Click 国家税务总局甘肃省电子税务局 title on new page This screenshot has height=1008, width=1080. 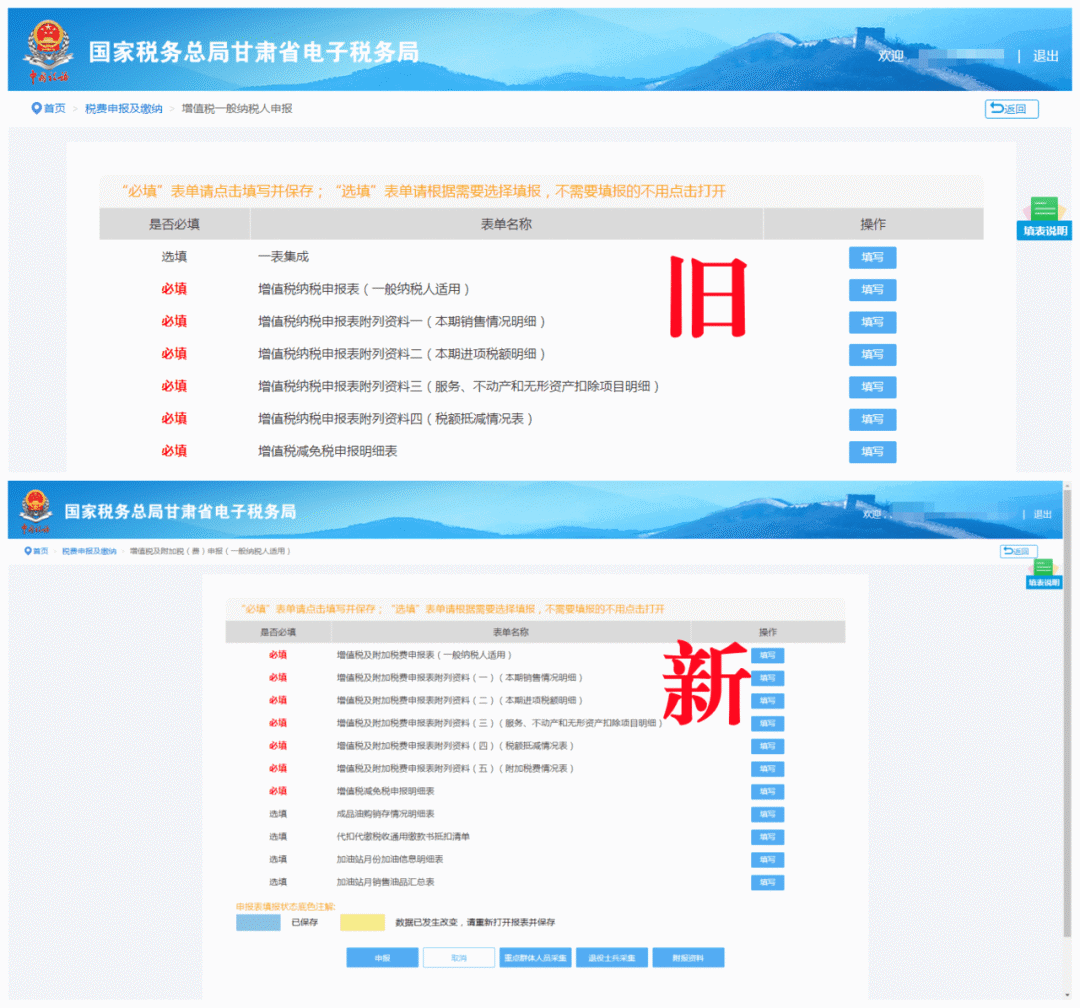pos(180,511)
